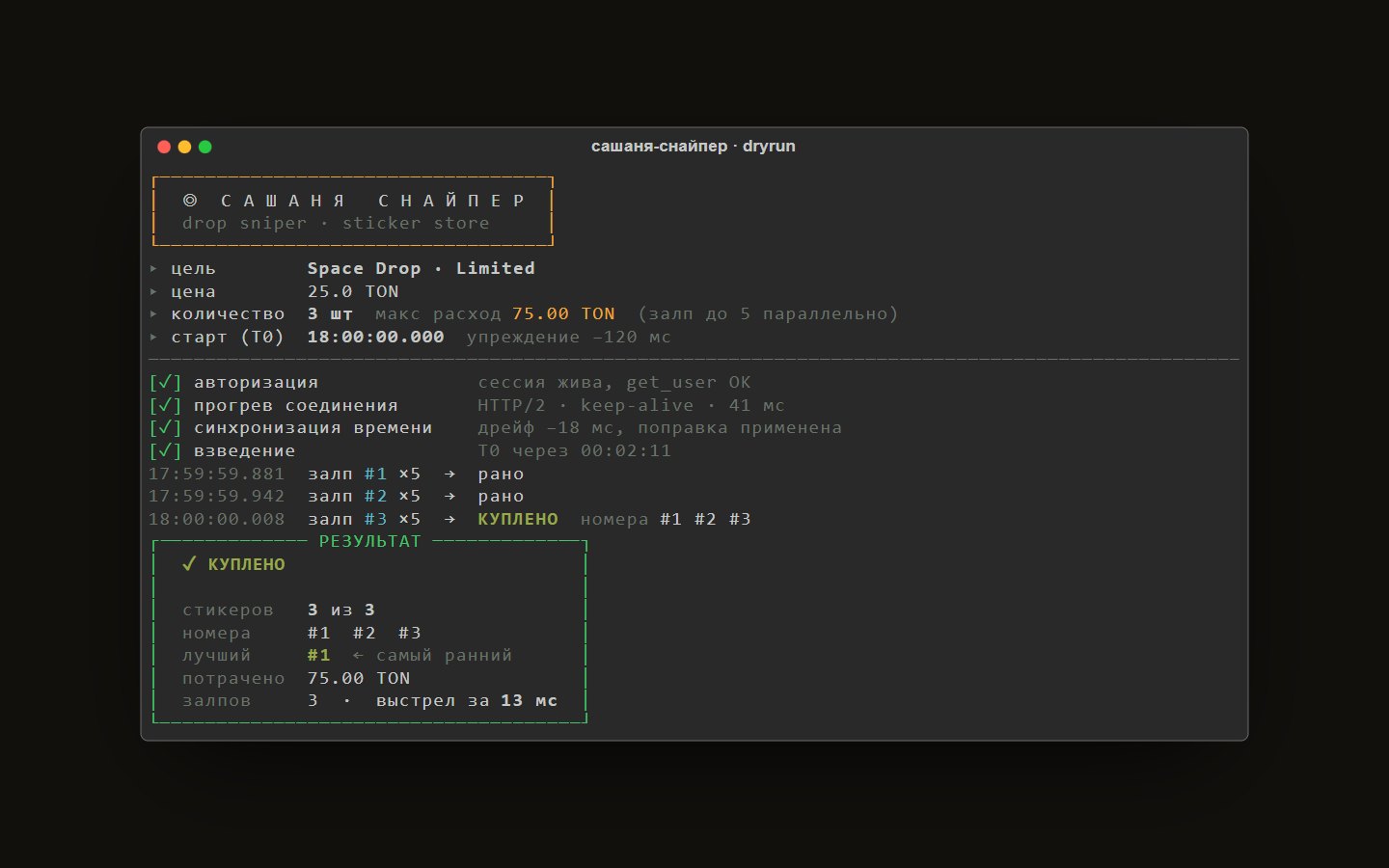Click the triangle marker beside старт (T0)
The image size is (1389, 868).
(153, 337)
